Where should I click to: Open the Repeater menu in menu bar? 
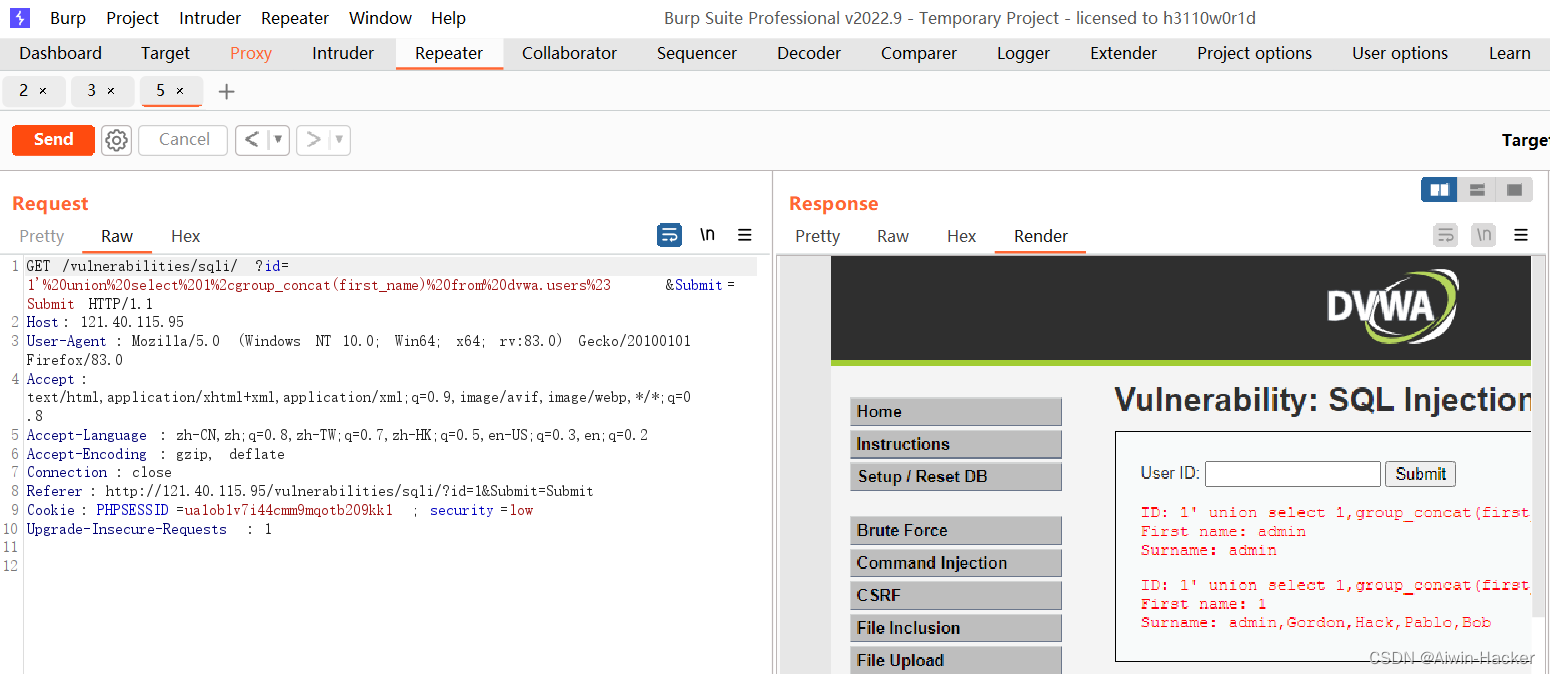[295, 18]
